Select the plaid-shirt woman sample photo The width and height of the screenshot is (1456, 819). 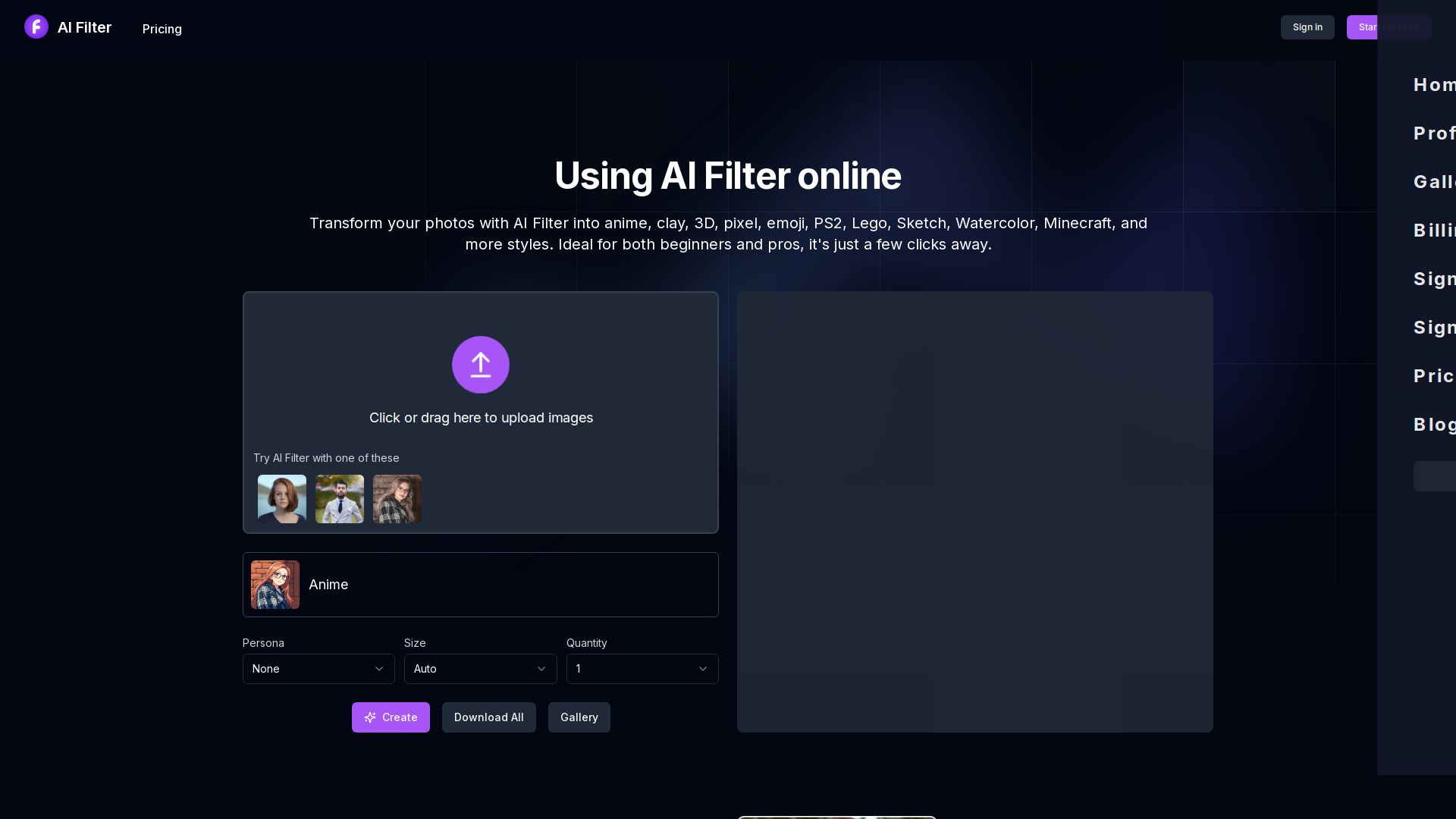click(397, 498)
